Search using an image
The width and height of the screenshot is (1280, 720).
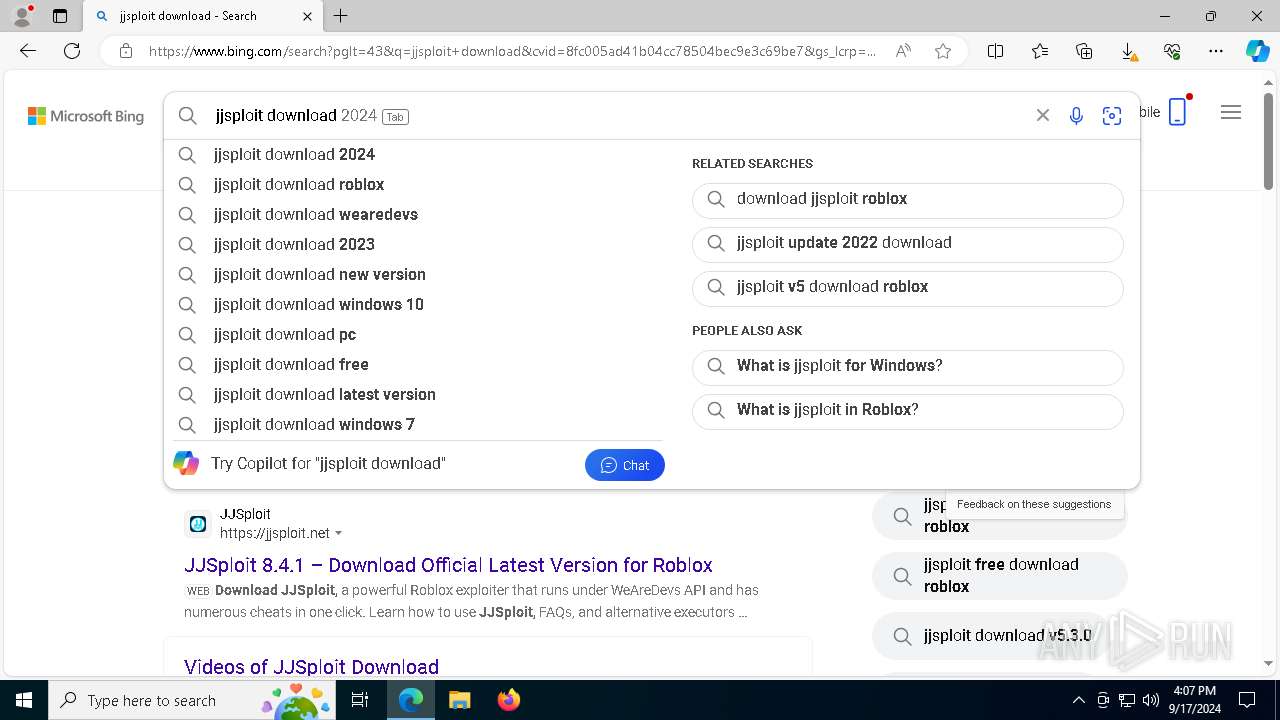click(x=1111, y=116)
